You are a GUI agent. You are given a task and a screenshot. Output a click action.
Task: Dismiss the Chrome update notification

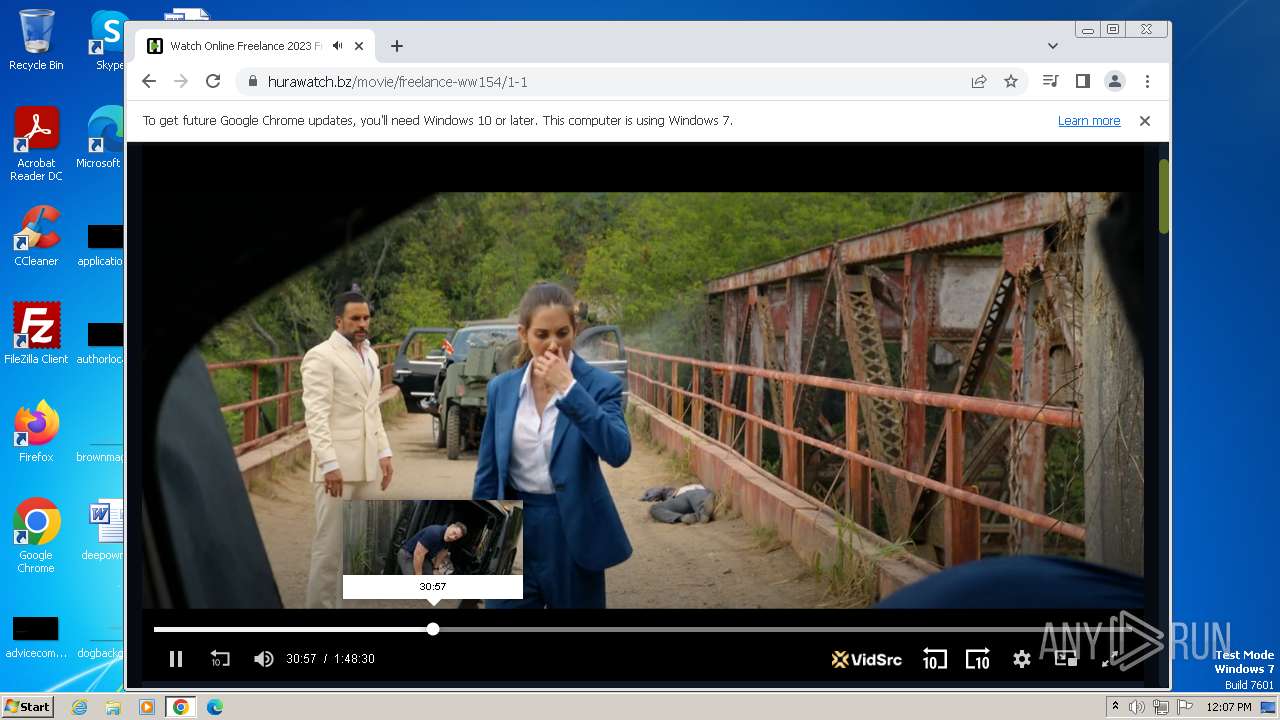coord(1145,121)
